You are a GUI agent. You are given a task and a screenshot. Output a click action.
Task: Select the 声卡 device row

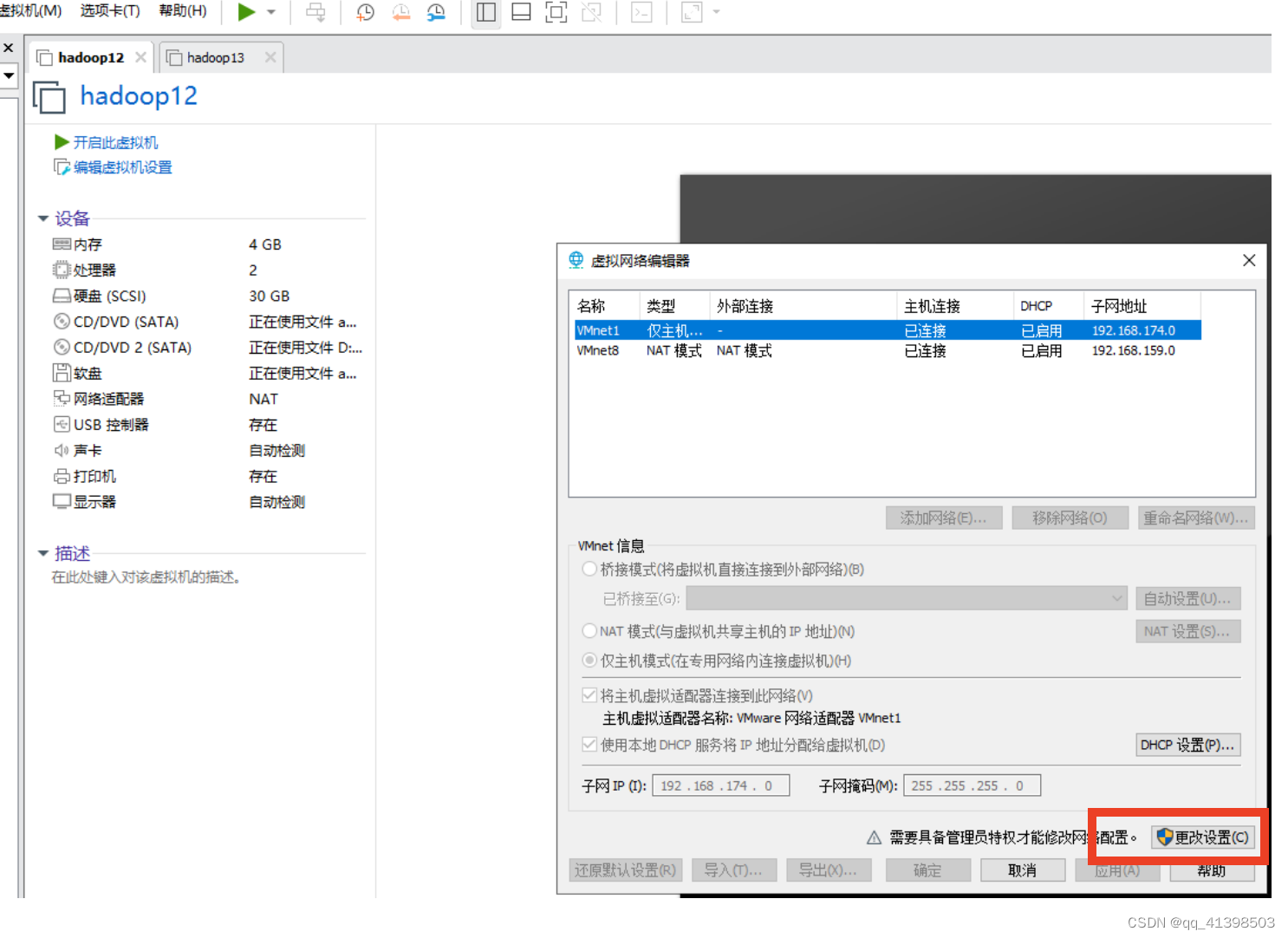[x=207, y=451]
